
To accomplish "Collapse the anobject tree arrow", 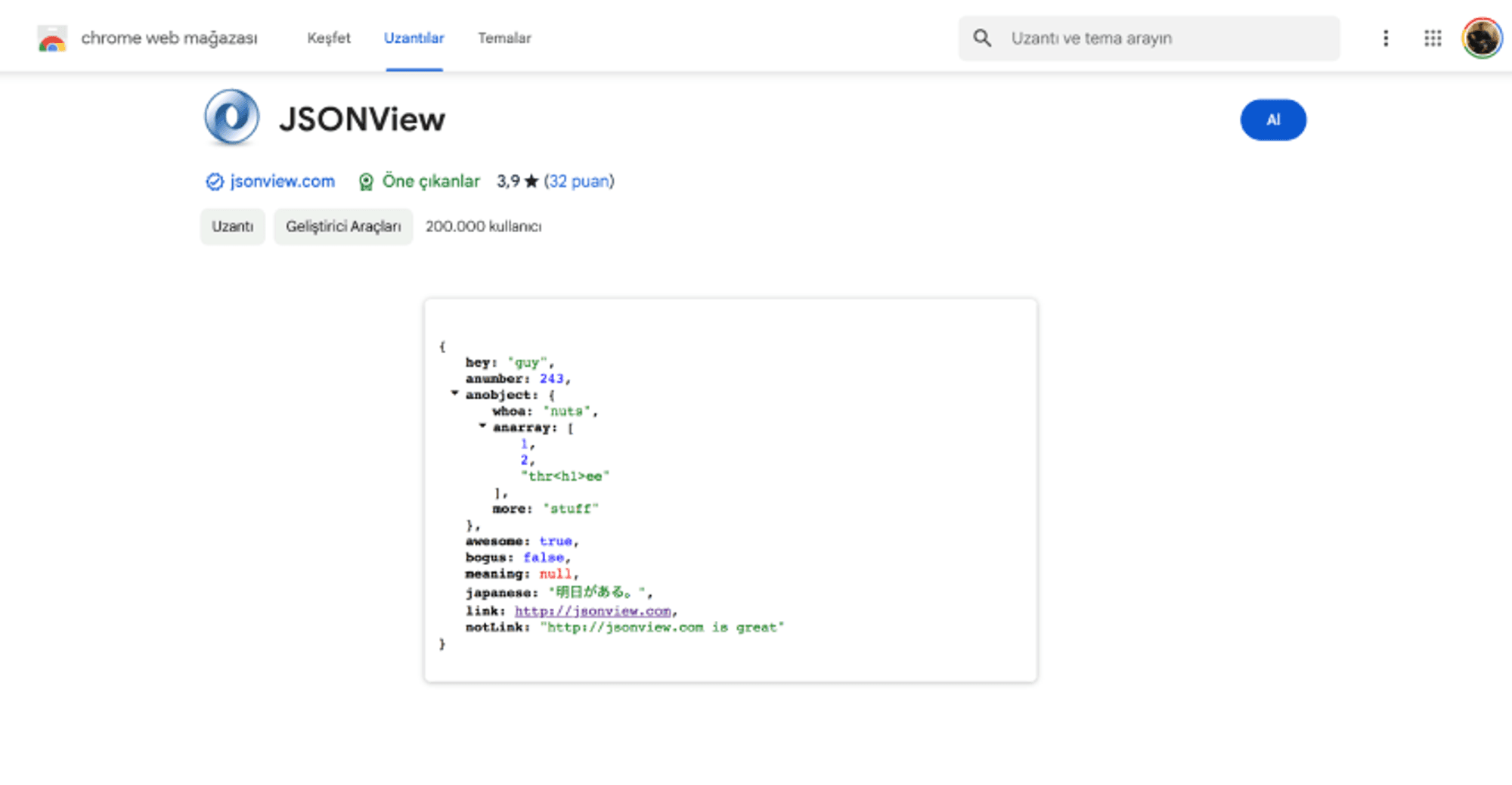I will click(454, 393).
